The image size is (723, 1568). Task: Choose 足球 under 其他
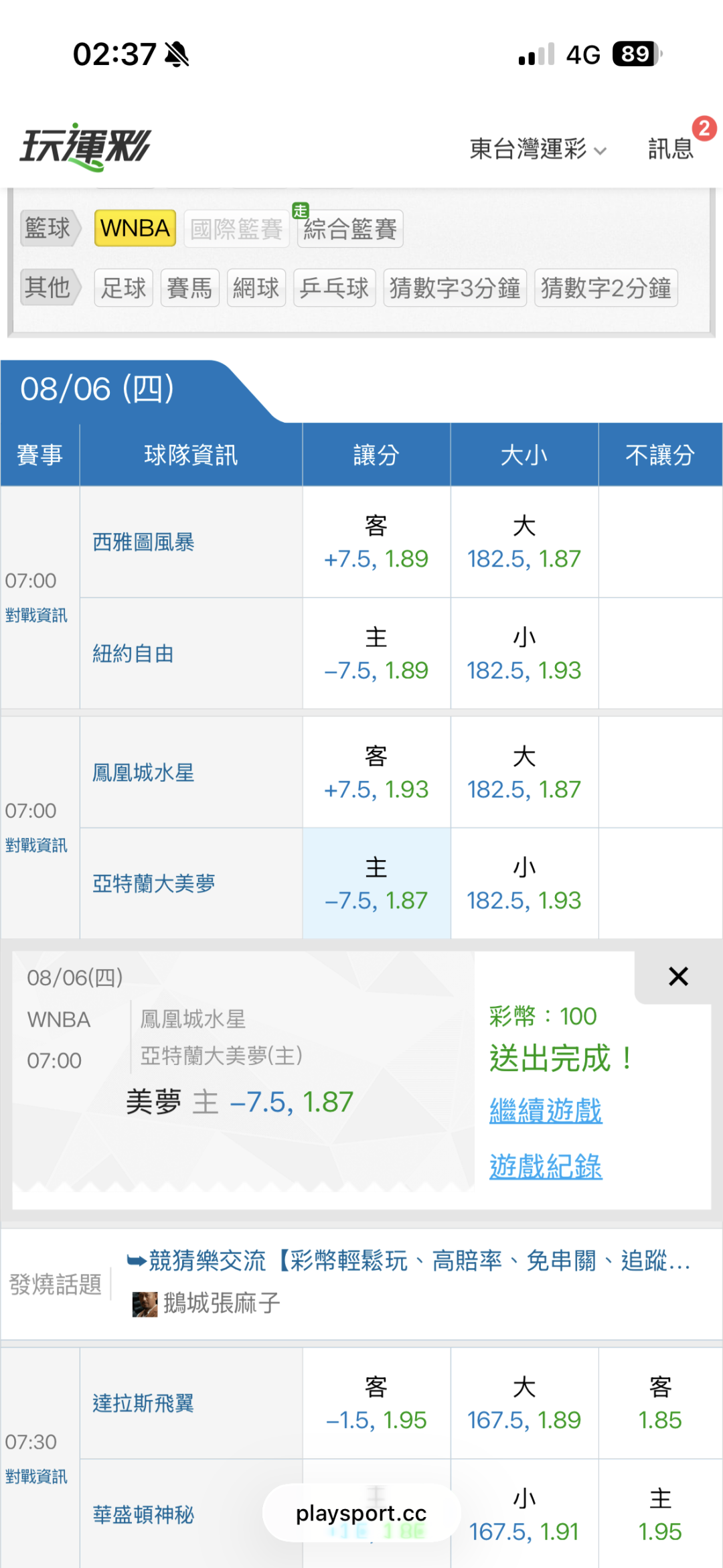tap(123, 288)
